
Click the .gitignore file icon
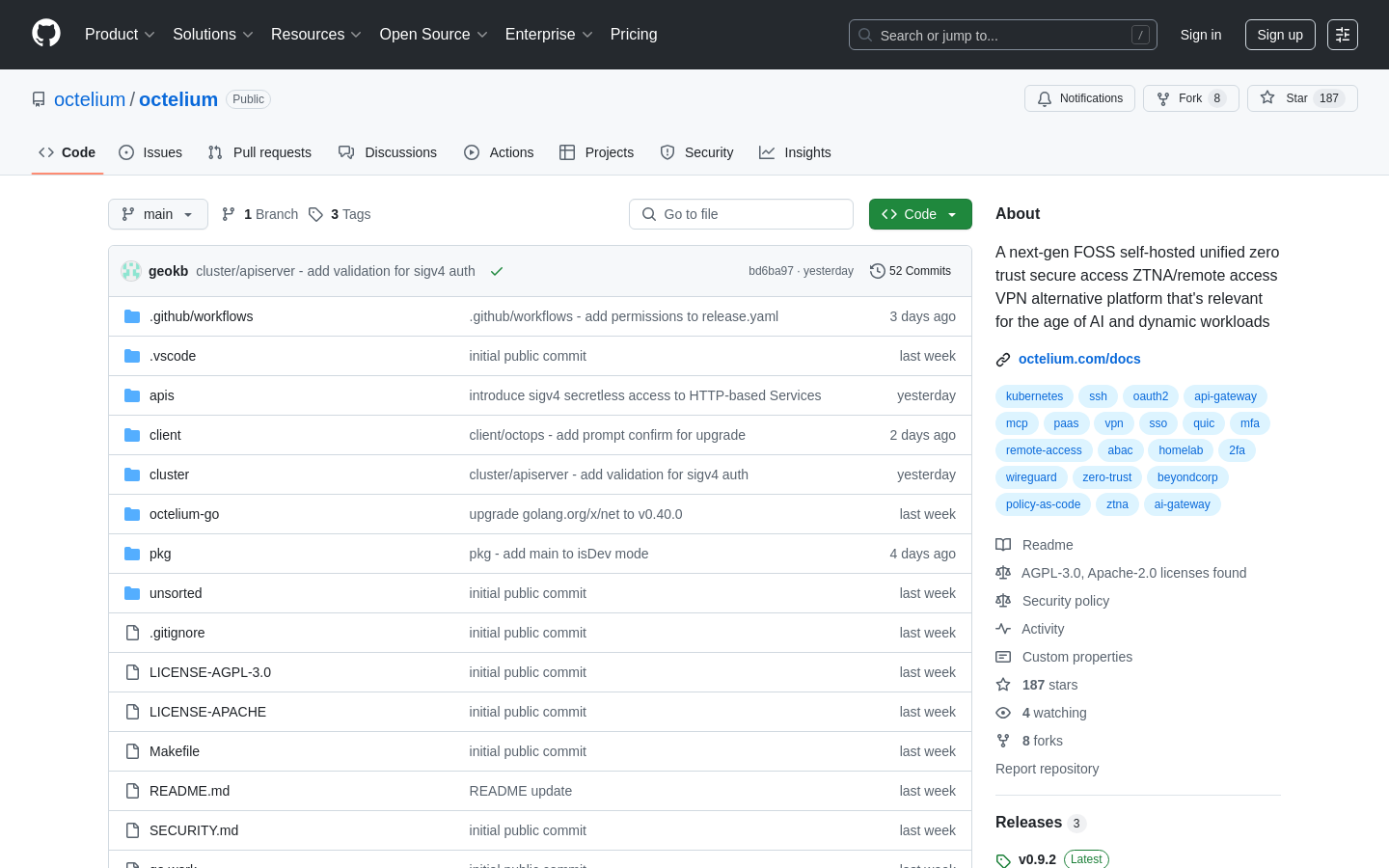132,633
